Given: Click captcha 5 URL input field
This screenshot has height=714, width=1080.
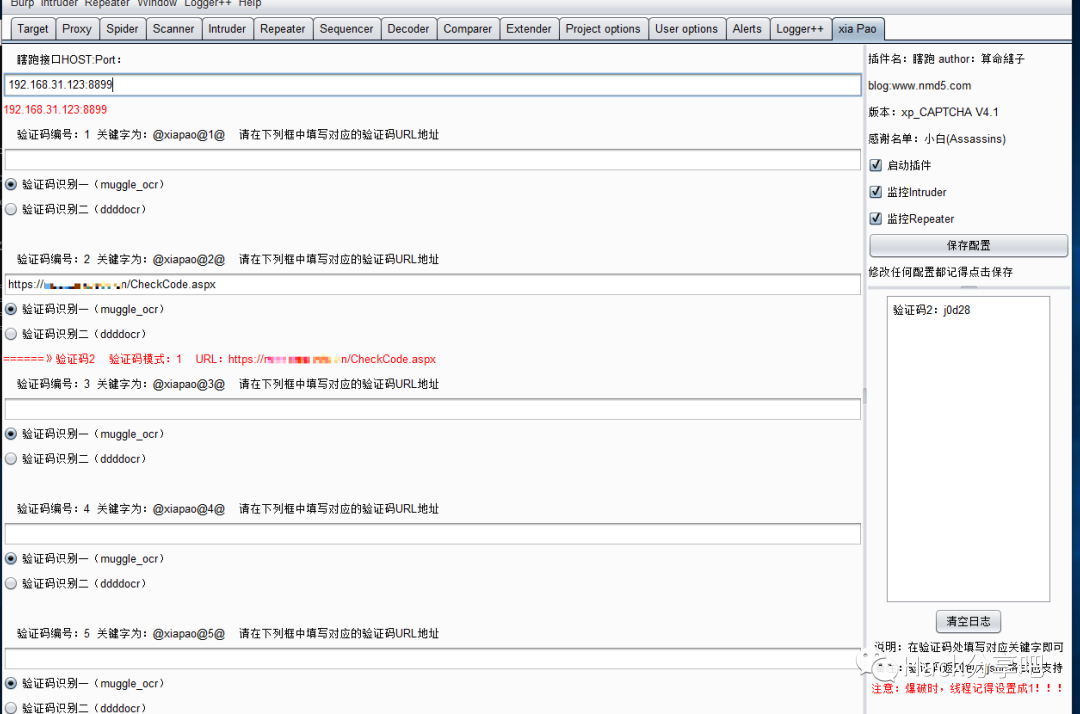Looking at the screenshot, I should (x=433, y=658).
